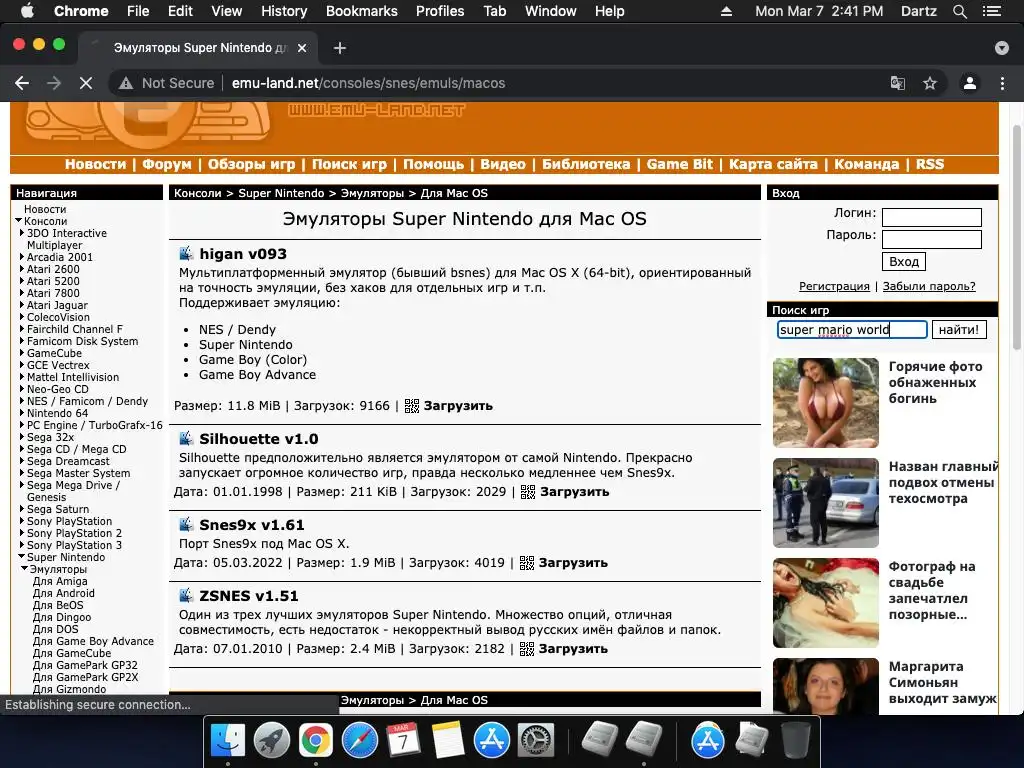The image size is (1024, 768).
Task: Click the Mac icon beside Snes9x v1.61
Action: pyautogui.click(x=186, y=524)
